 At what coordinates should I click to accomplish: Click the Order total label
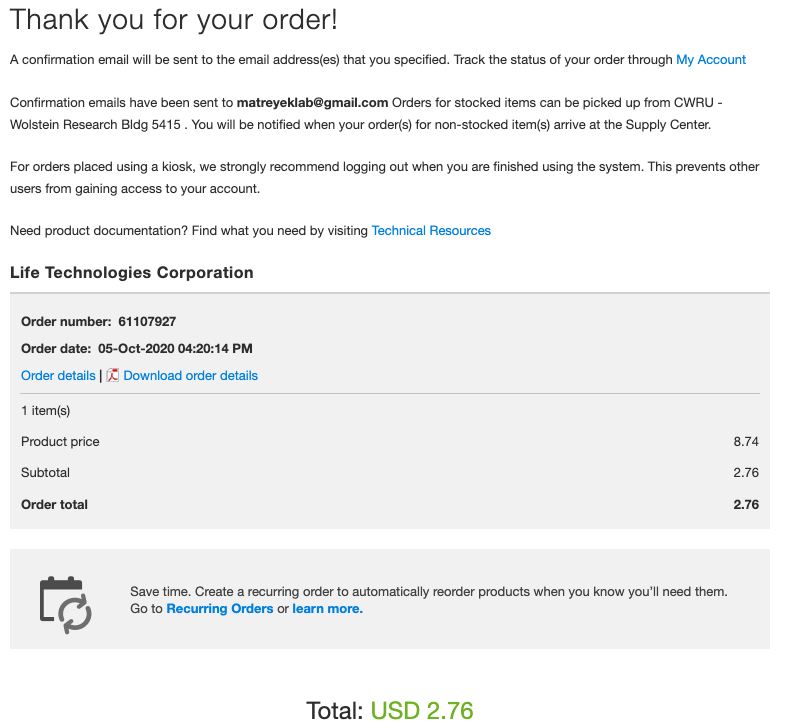coord(54,505)
